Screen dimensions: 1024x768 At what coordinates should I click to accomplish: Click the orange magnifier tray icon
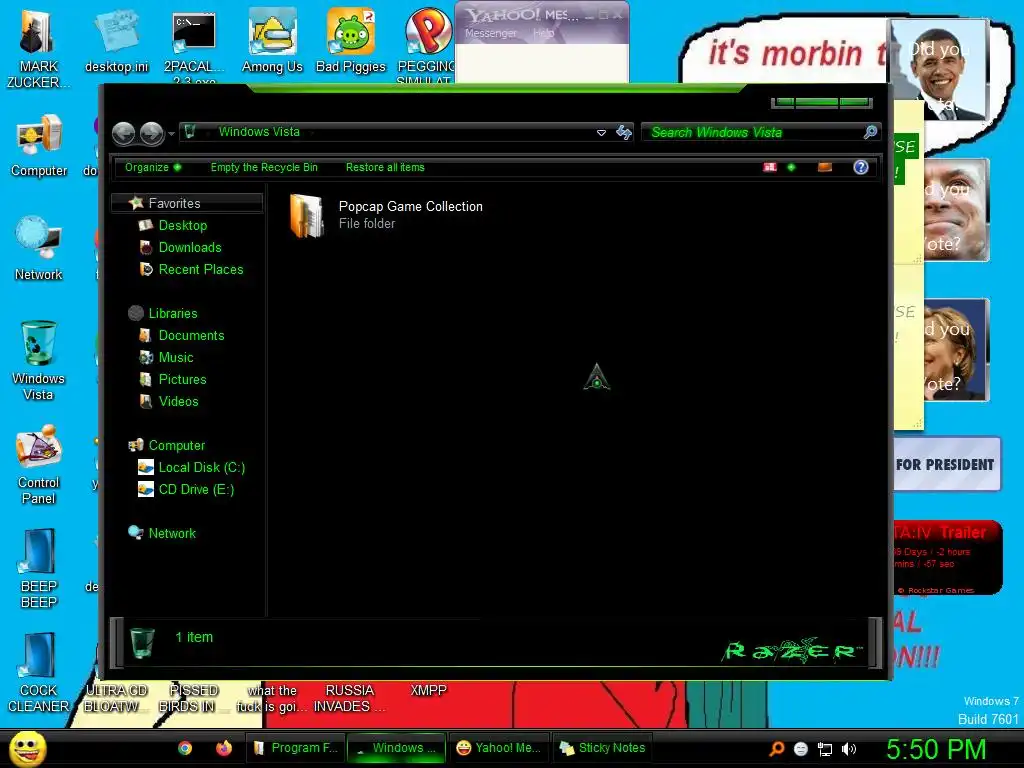pos(776,749)
